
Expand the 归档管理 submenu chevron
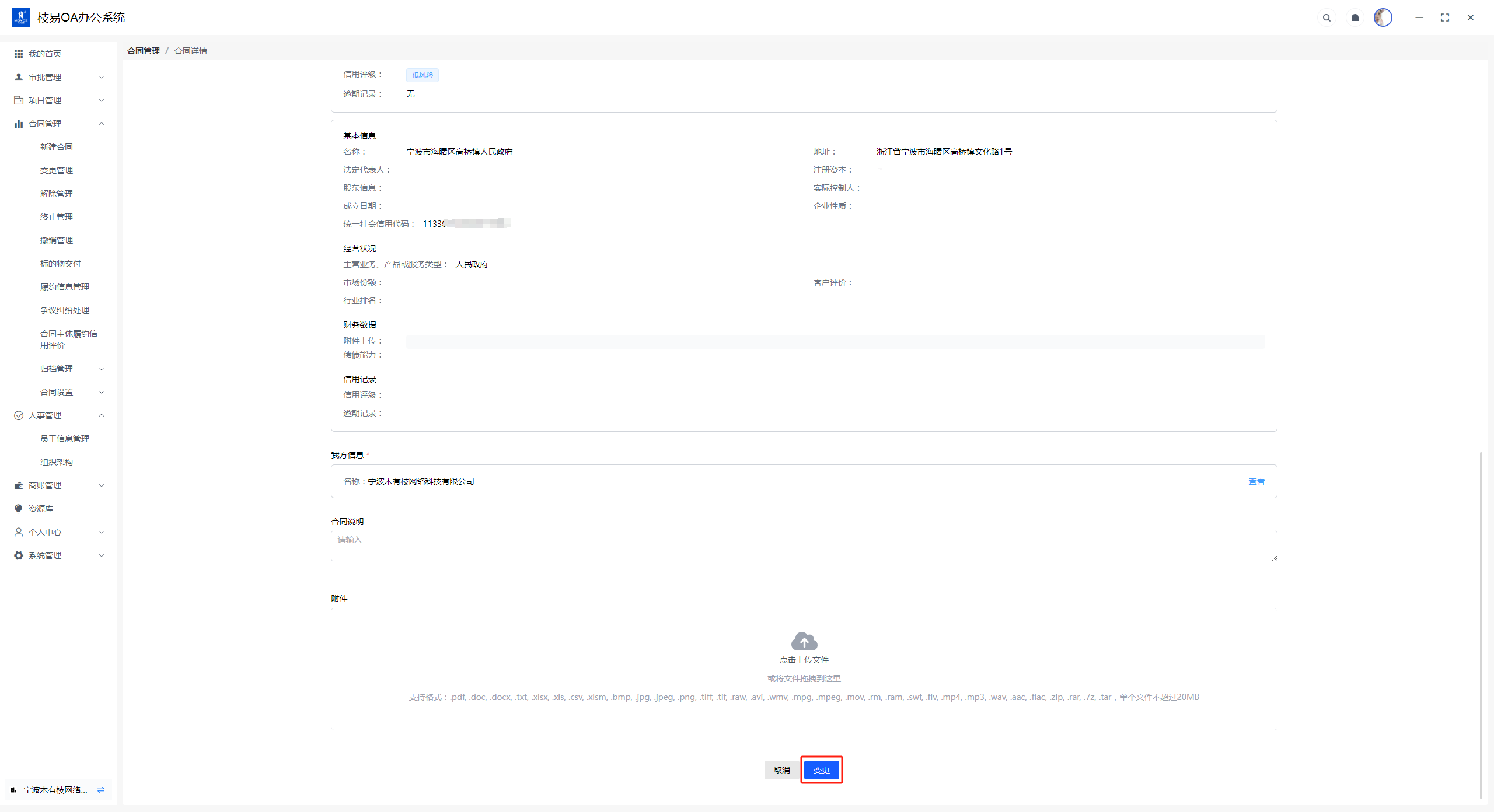coord(102,369)
